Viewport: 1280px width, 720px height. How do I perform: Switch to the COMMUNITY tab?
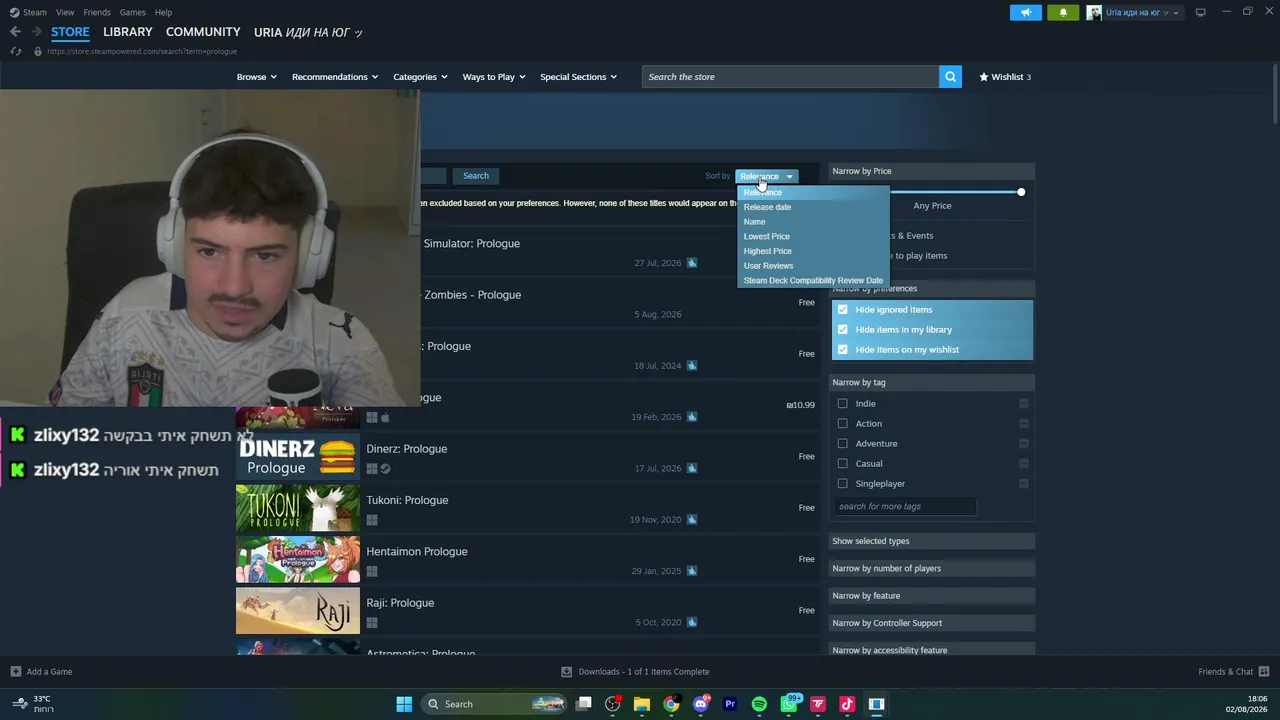click(203, 32)
